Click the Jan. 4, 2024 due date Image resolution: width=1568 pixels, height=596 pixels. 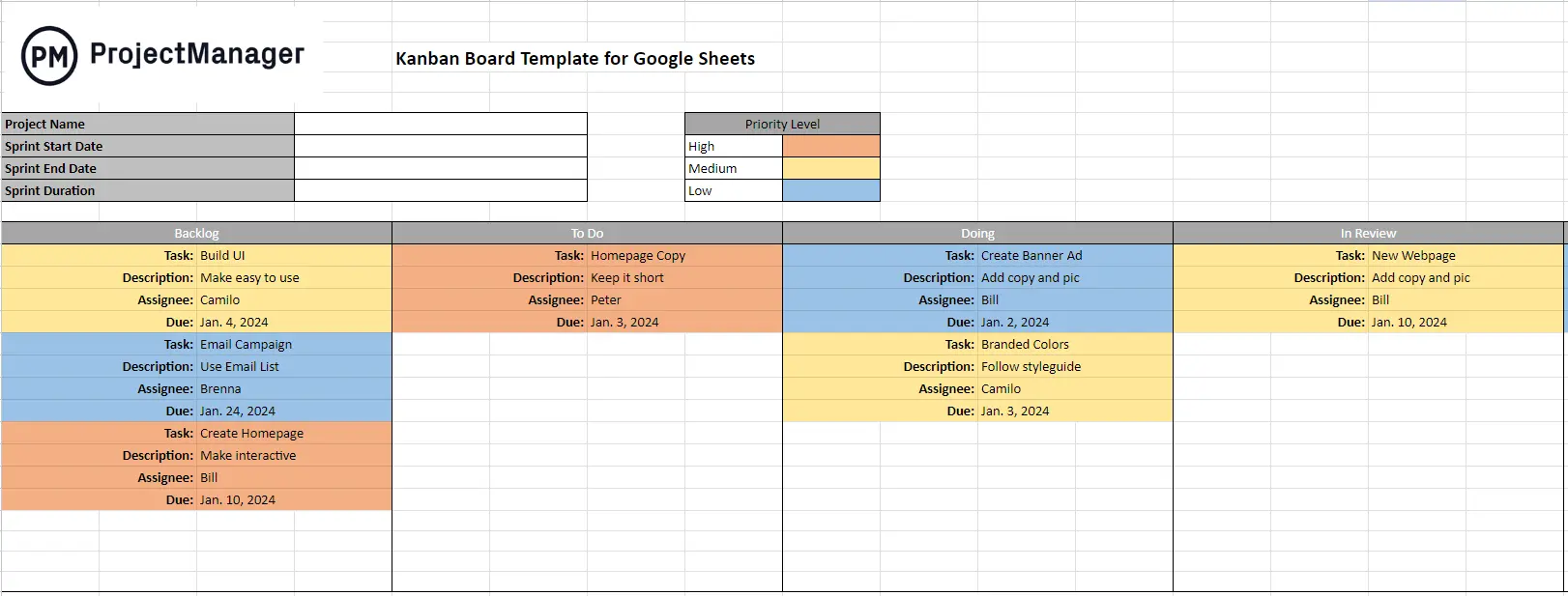pyautogui.click(x=294, y=322)
